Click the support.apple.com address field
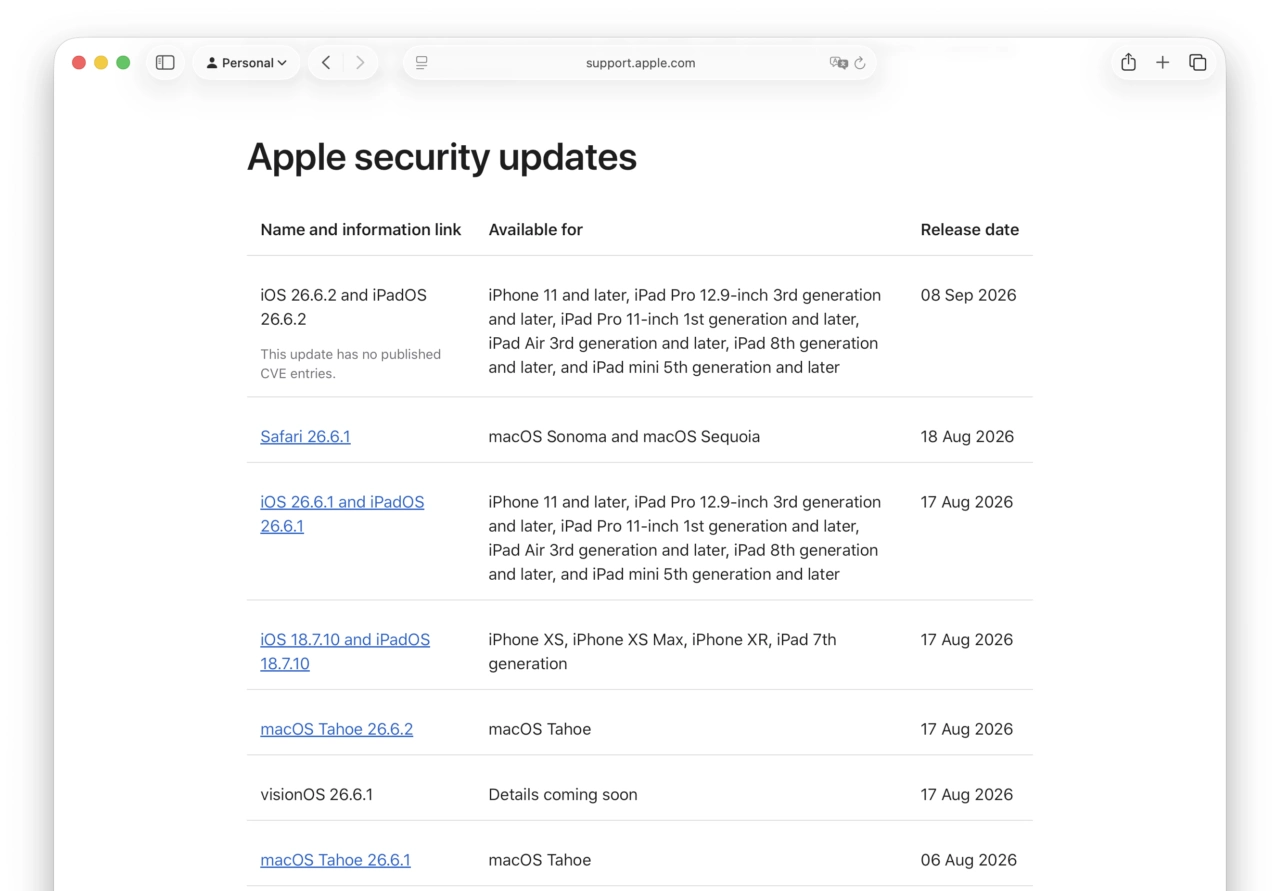 pyautogui.click(x=640, y=62)
